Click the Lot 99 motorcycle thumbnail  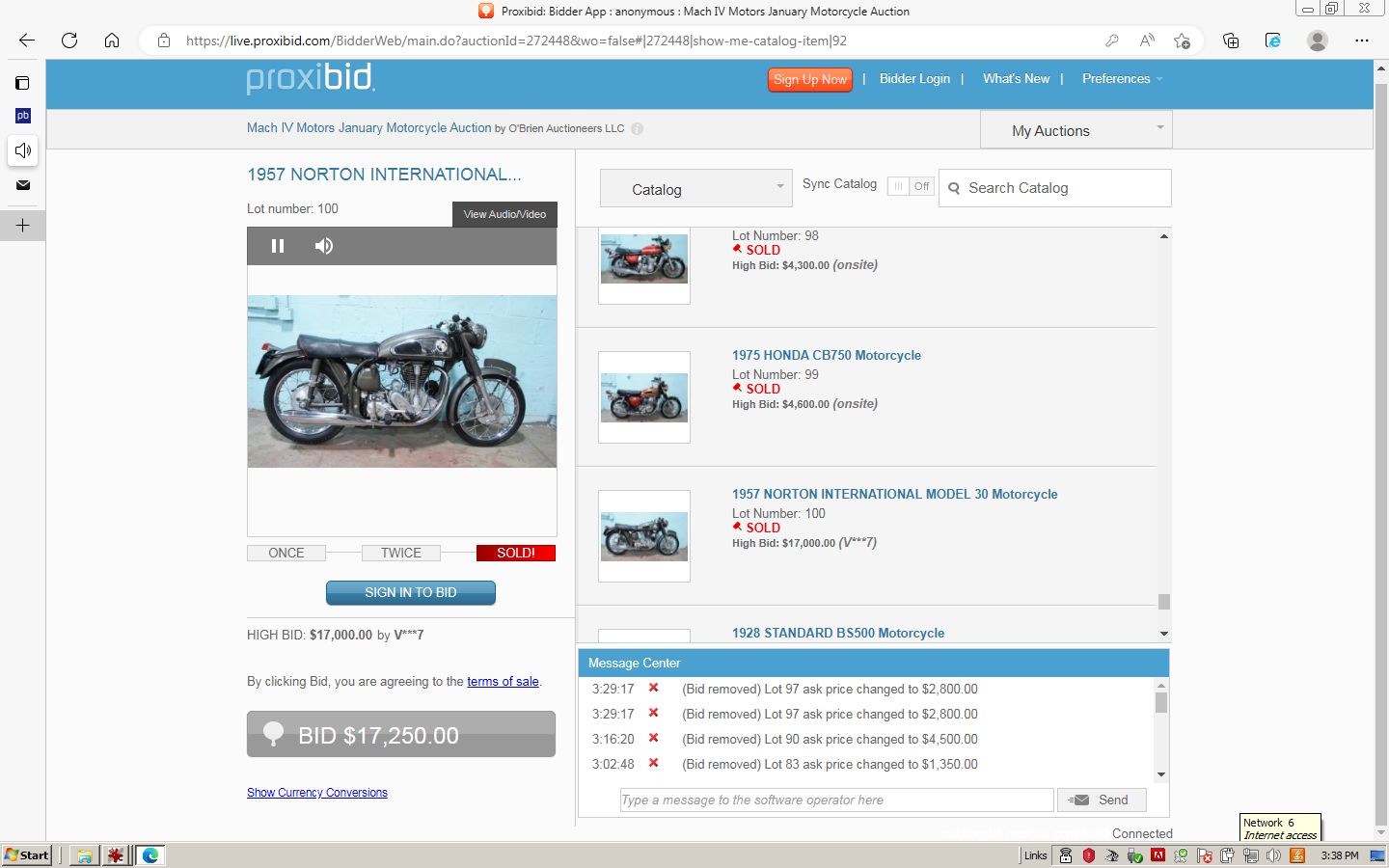(644, 397)
